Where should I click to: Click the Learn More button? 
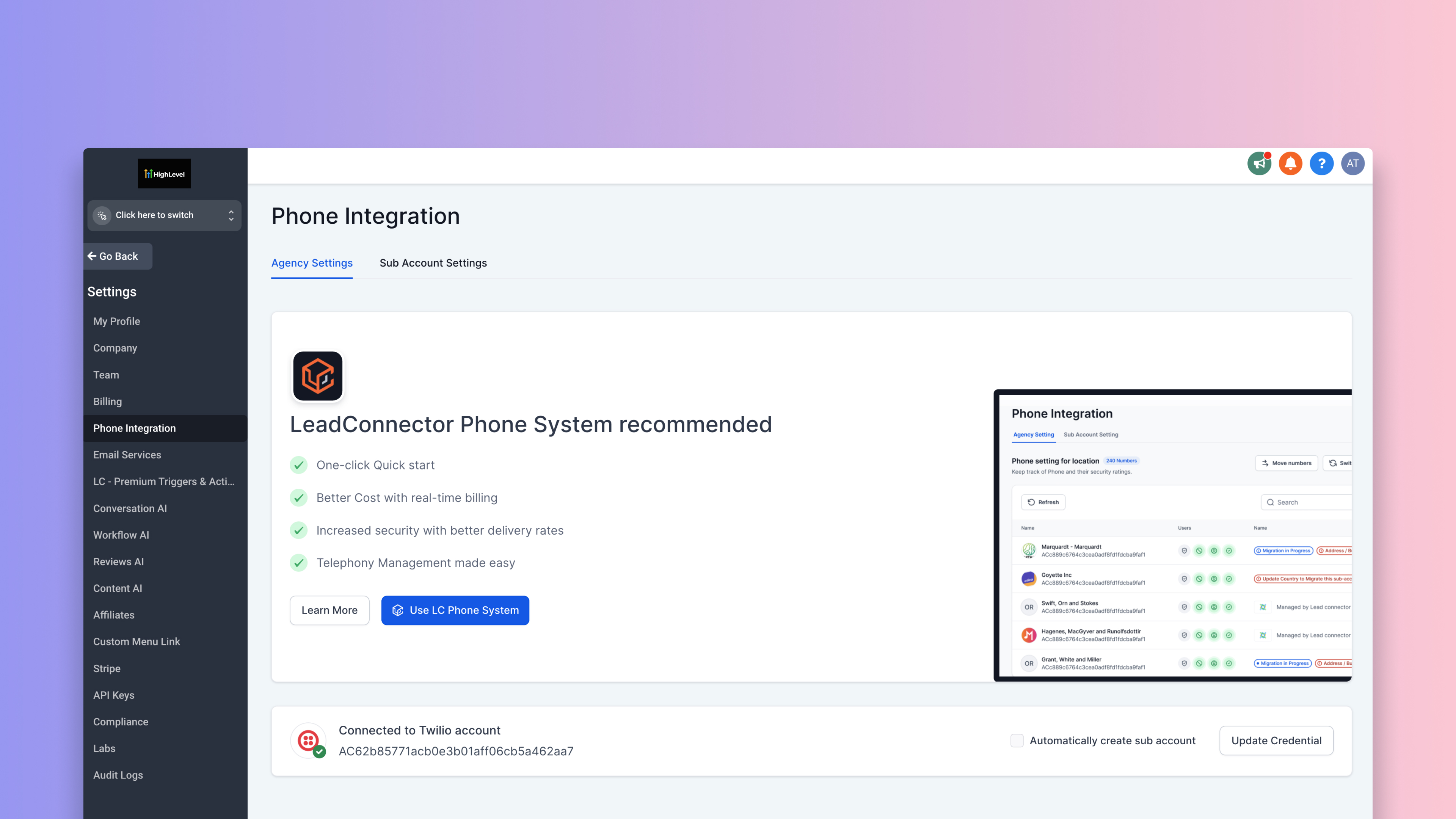point(329,610)
